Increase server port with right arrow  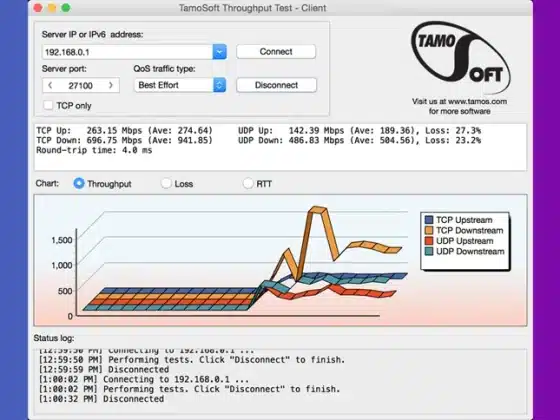tap(111, 85)
